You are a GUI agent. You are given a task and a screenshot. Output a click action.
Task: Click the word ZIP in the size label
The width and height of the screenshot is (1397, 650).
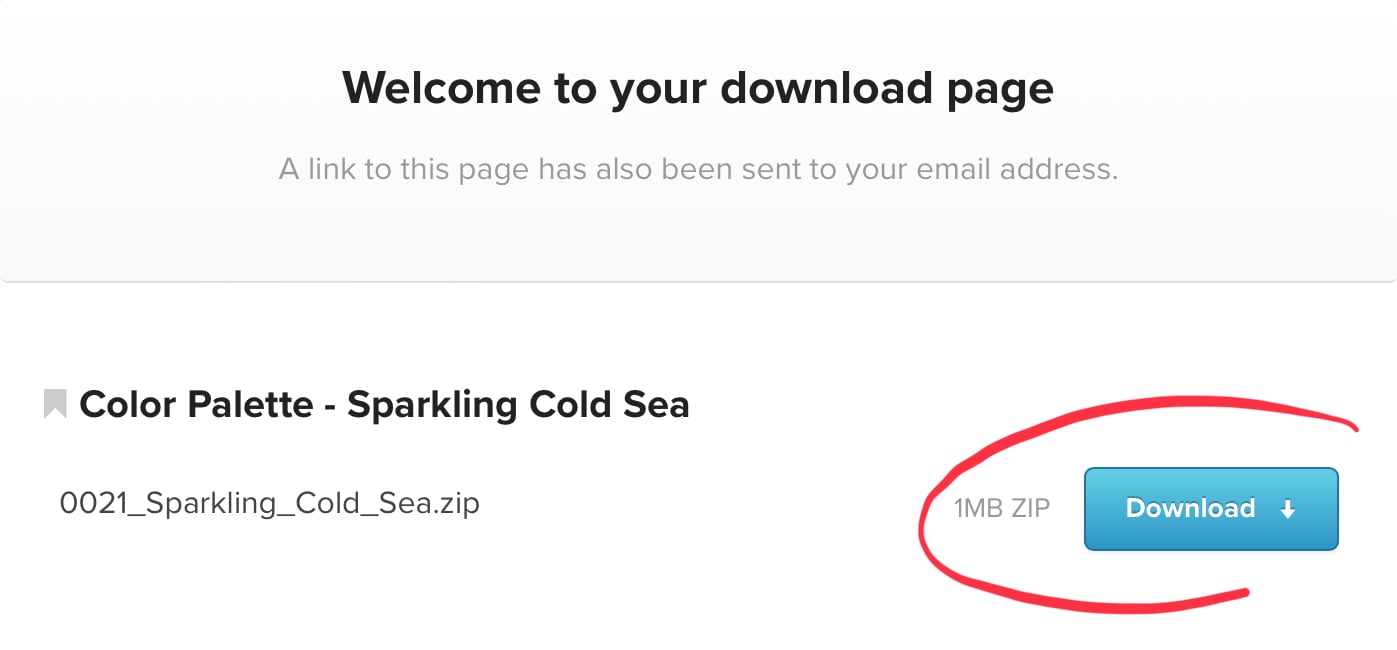tap(1029, 509)
